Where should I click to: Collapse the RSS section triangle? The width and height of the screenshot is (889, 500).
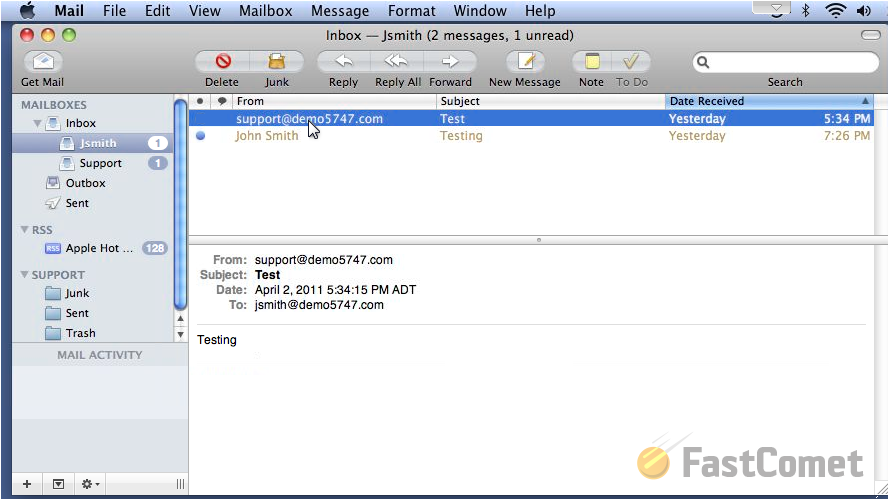[24, 230]
